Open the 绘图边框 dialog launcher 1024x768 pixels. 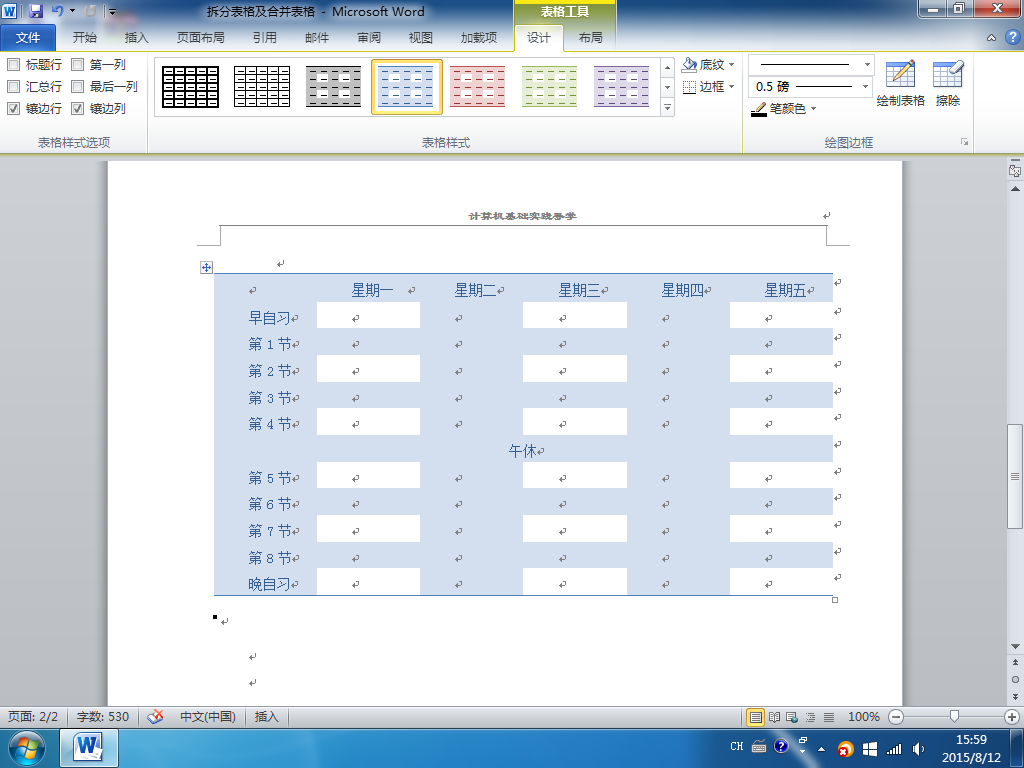964,142
